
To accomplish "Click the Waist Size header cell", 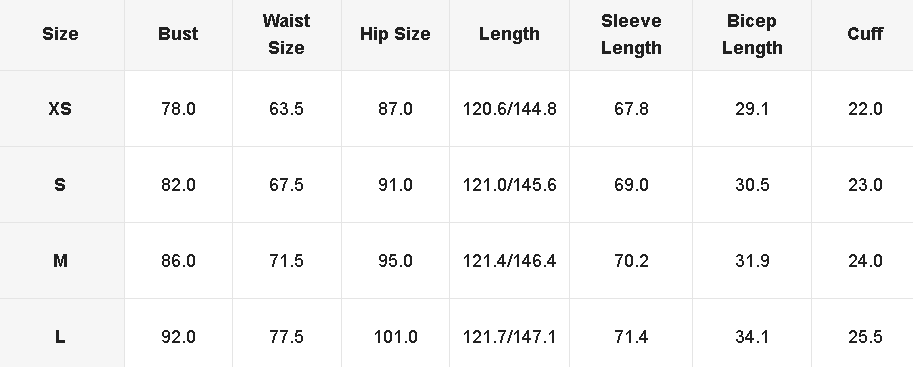I will coord(286,34).
